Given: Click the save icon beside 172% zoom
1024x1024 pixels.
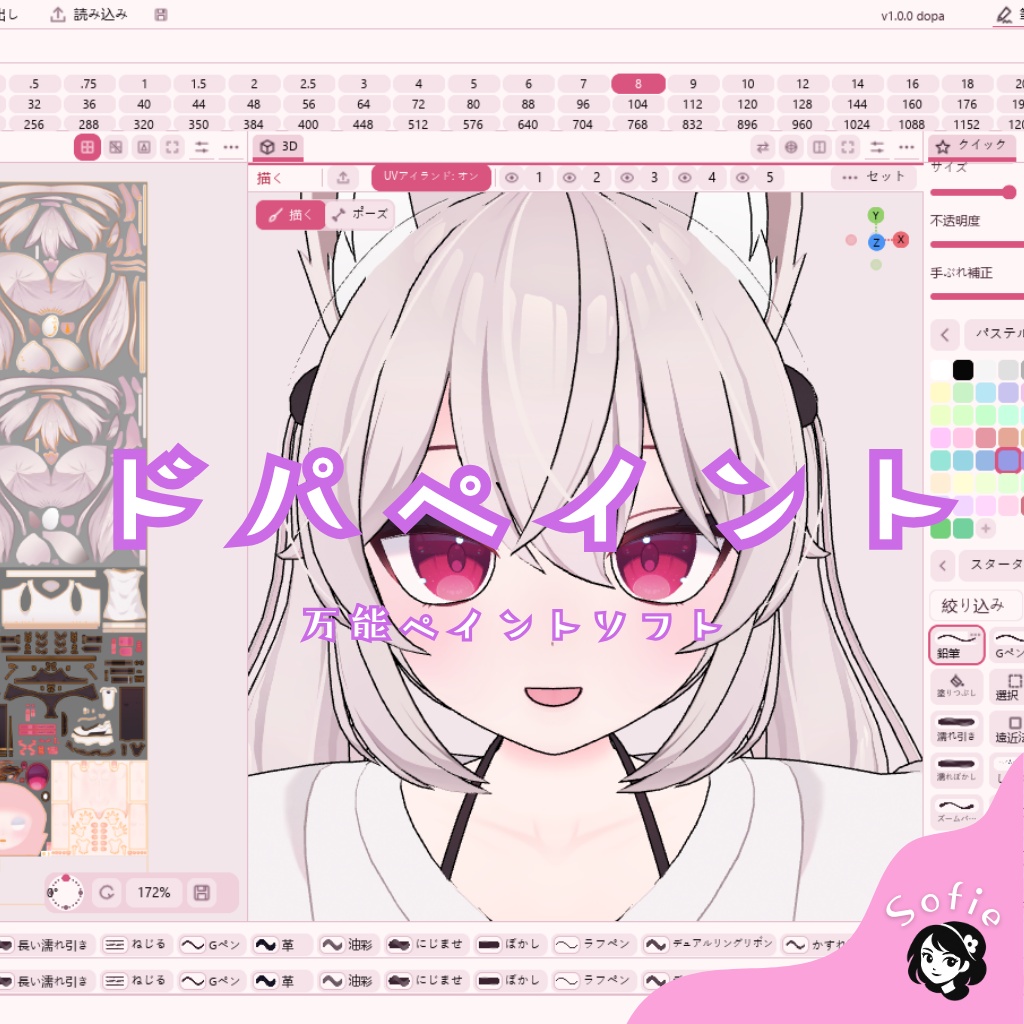Looking at the screenshot, I should (202, 893).
